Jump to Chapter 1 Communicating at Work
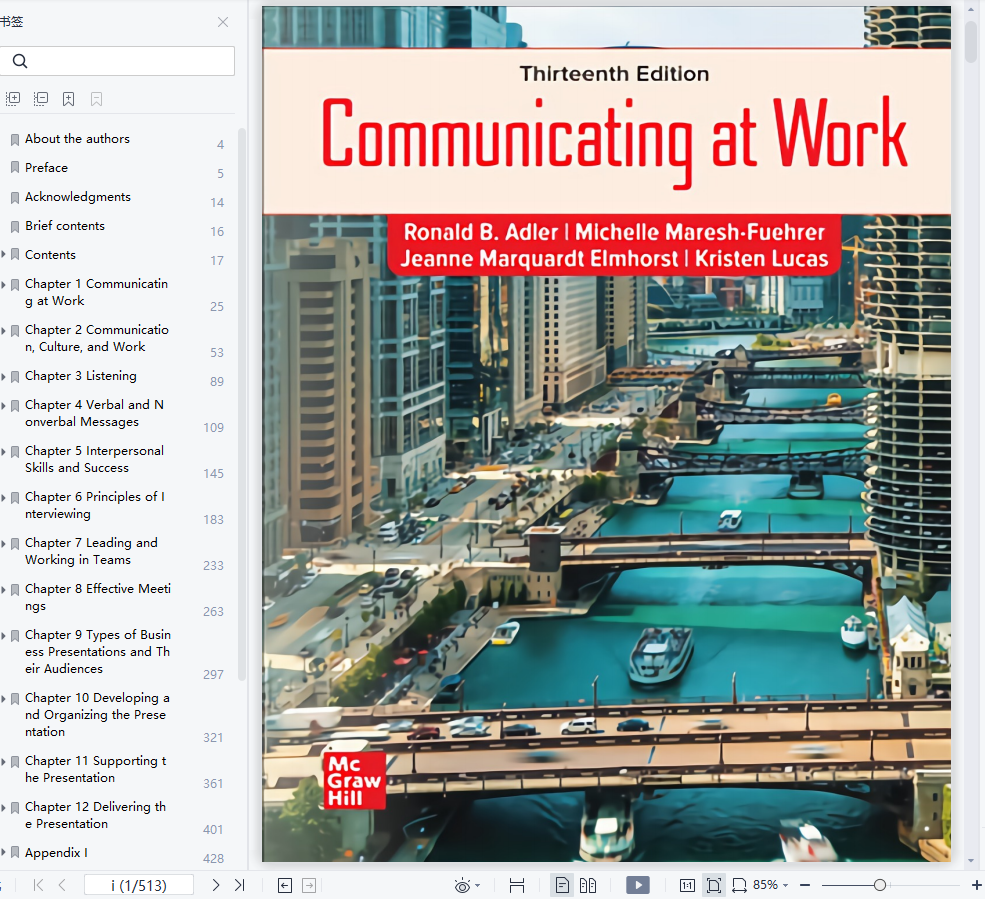Image resolution: width=985 pixels, height=899 pixels. 97,292
